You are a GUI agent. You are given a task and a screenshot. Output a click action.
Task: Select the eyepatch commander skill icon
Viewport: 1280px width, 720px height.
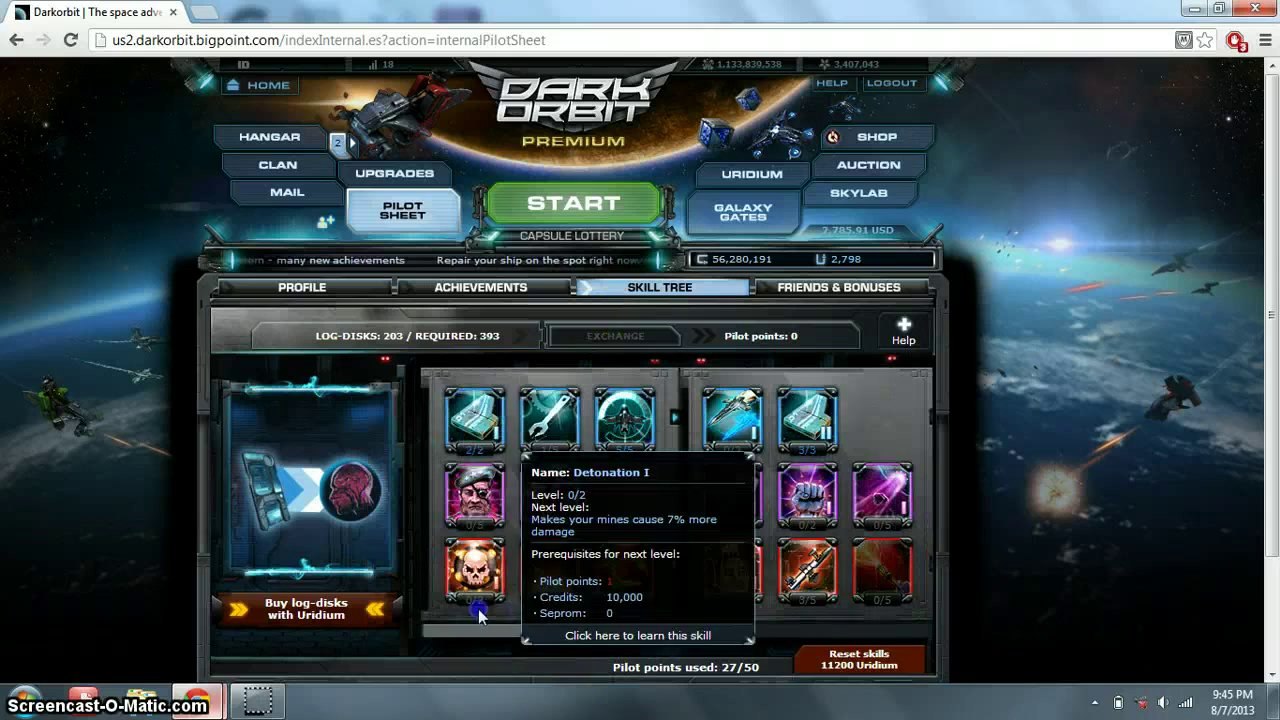[475, 495]
